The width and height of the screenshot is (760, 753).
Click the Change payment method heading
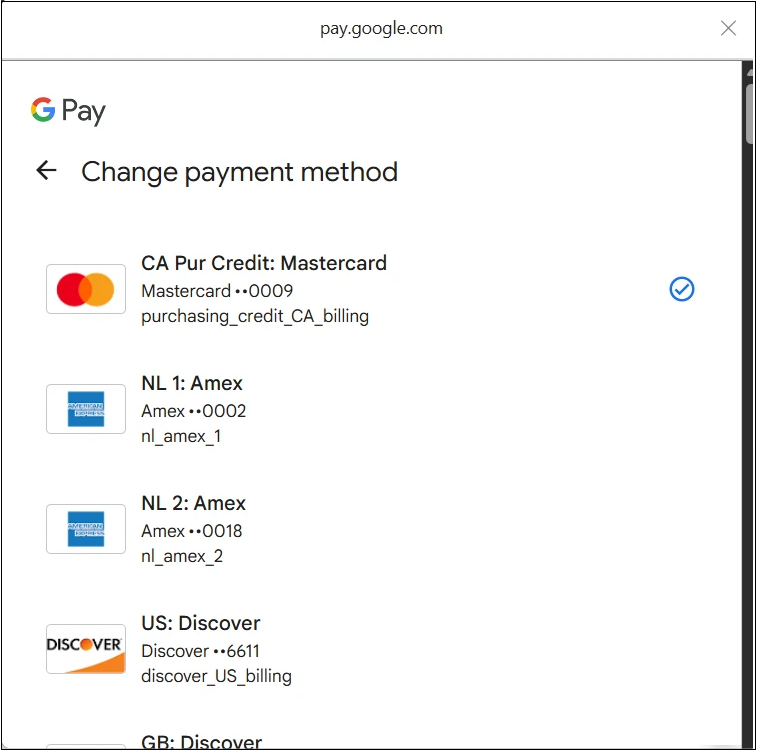pos(239,172)
